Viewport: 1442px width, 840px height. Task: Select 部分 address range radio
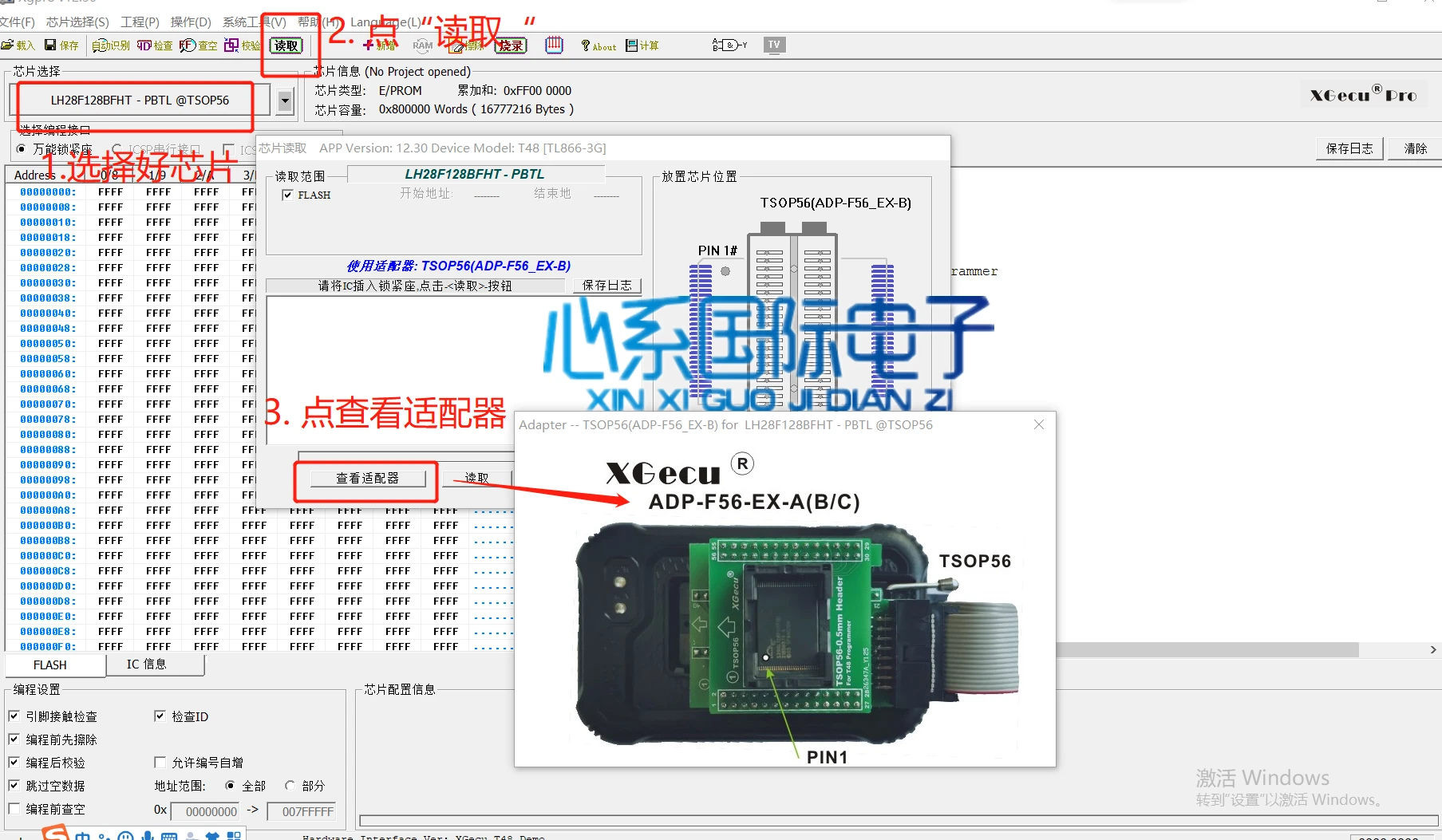290,786
